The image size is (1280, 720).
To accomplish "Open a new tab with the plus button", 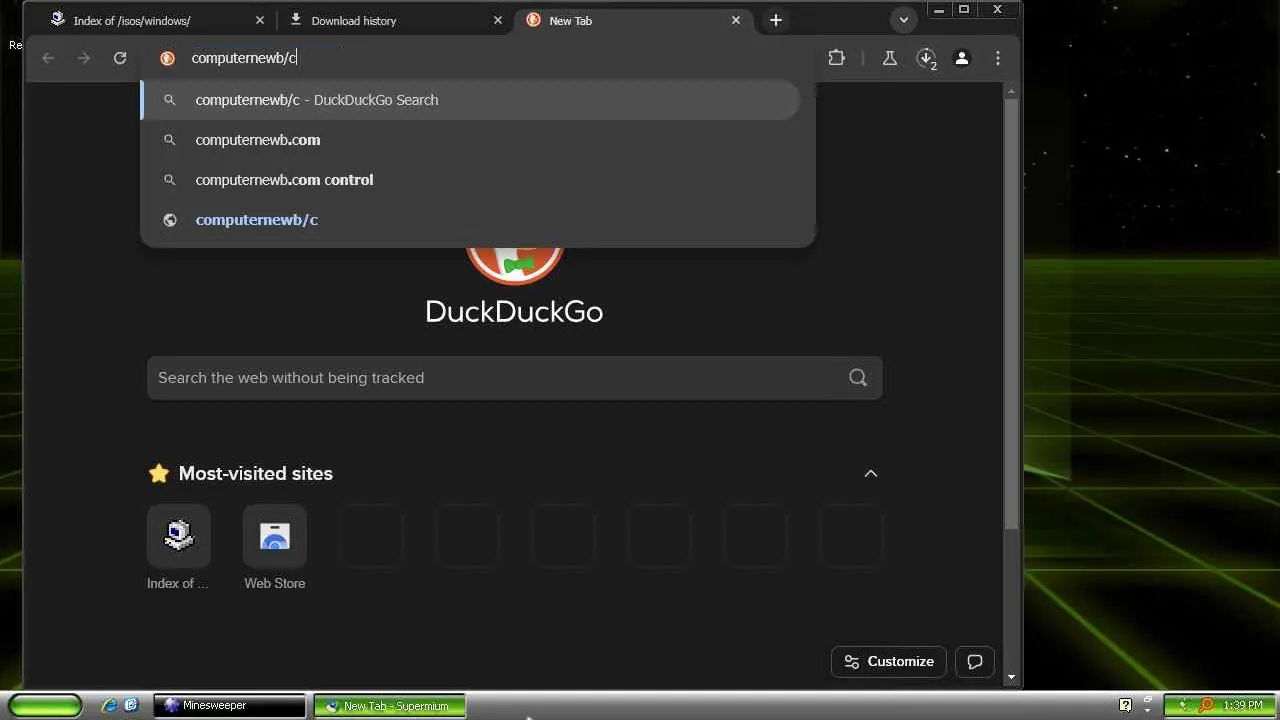I will point(776,20).
